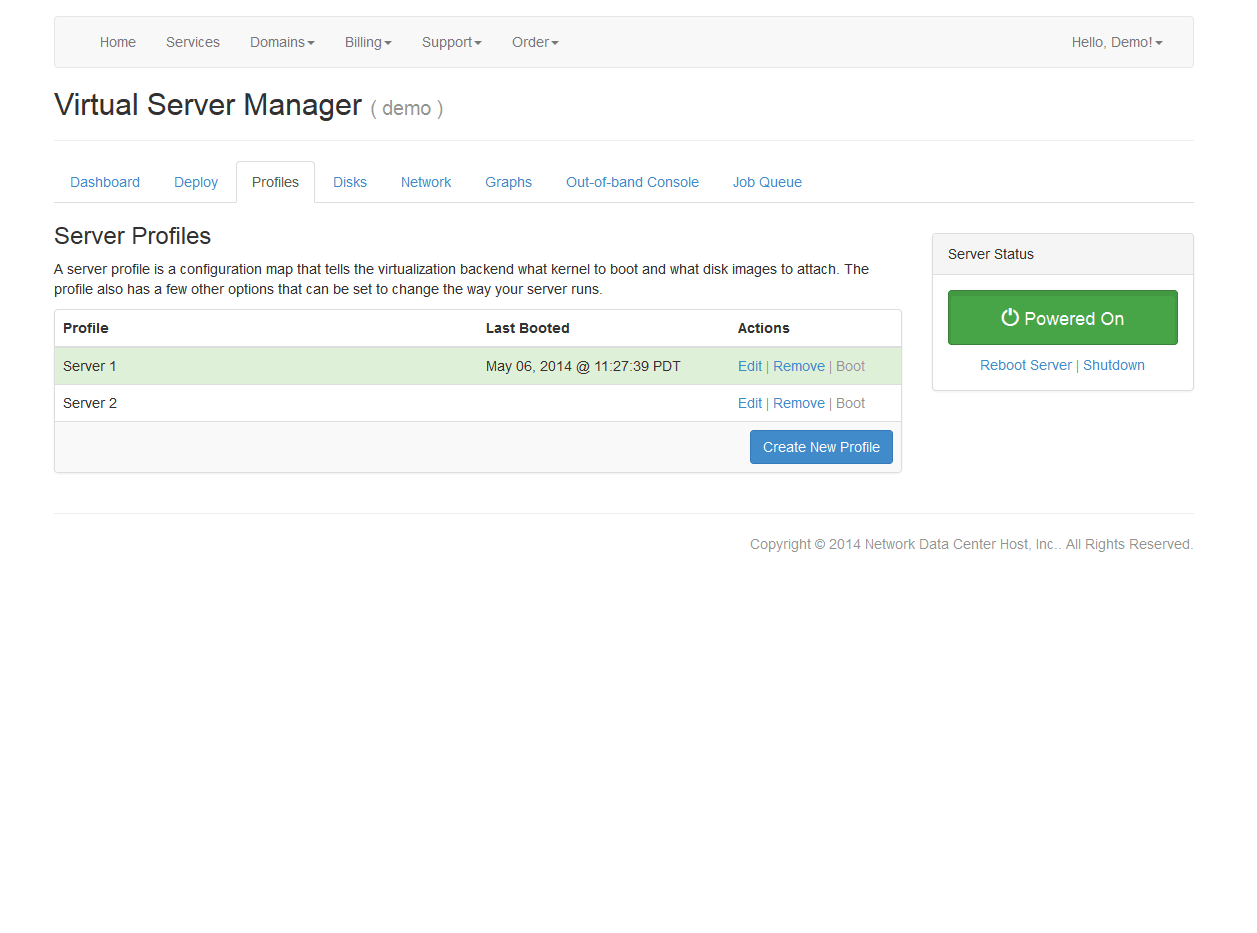Go to the Home navigation link

[x=118, y=42]
